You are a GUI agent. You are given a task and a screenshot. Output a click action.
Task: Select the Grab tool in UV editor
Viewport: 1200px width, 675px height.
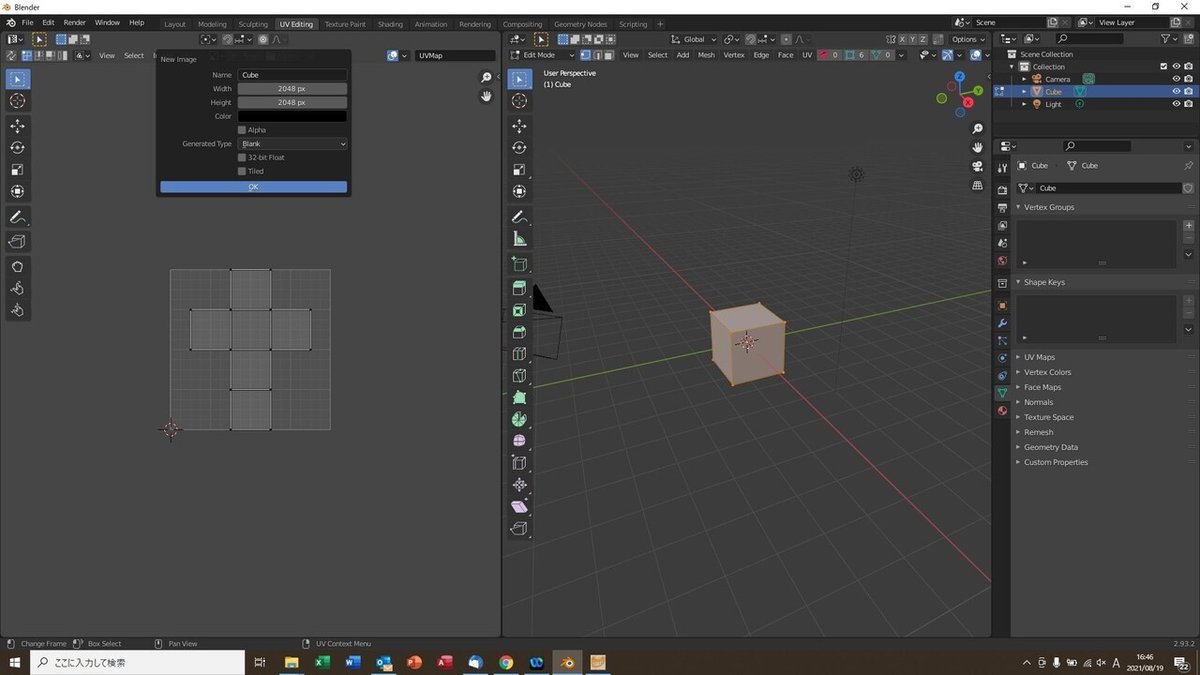17,266
